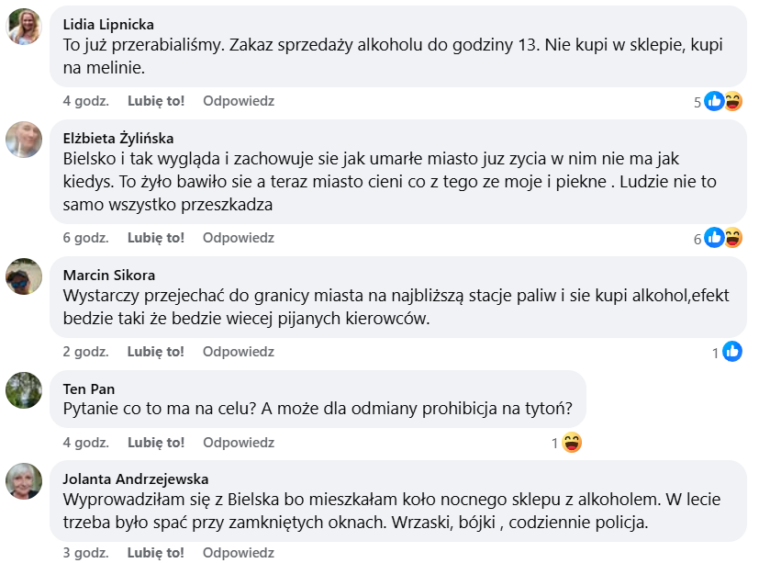
Task: Click Marcin Sikora's profile avatar
Action: point(24,276)
